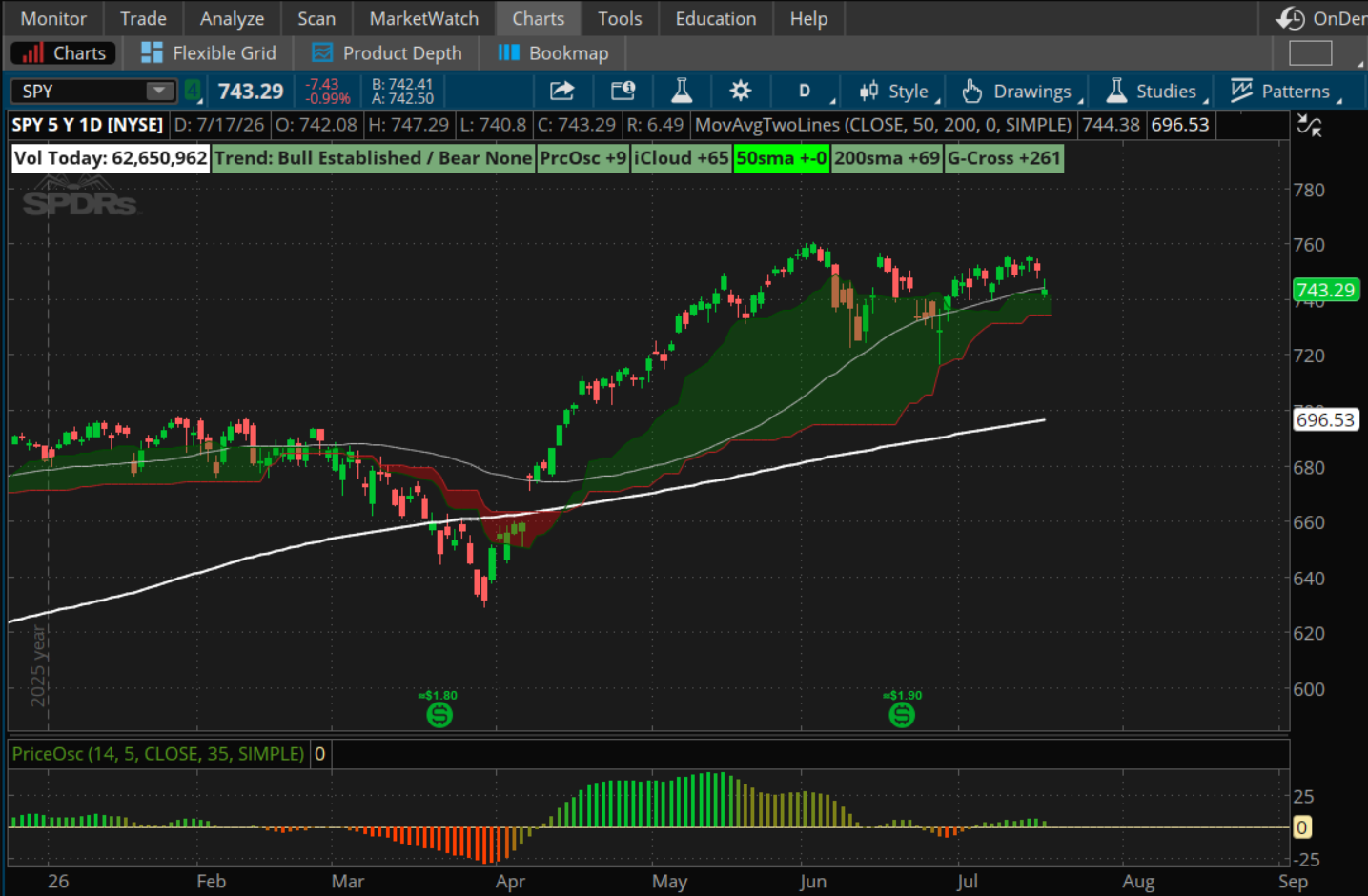Switch to the Tools tab
This screenshot has height=896, width=1368.
pos(620,18)
